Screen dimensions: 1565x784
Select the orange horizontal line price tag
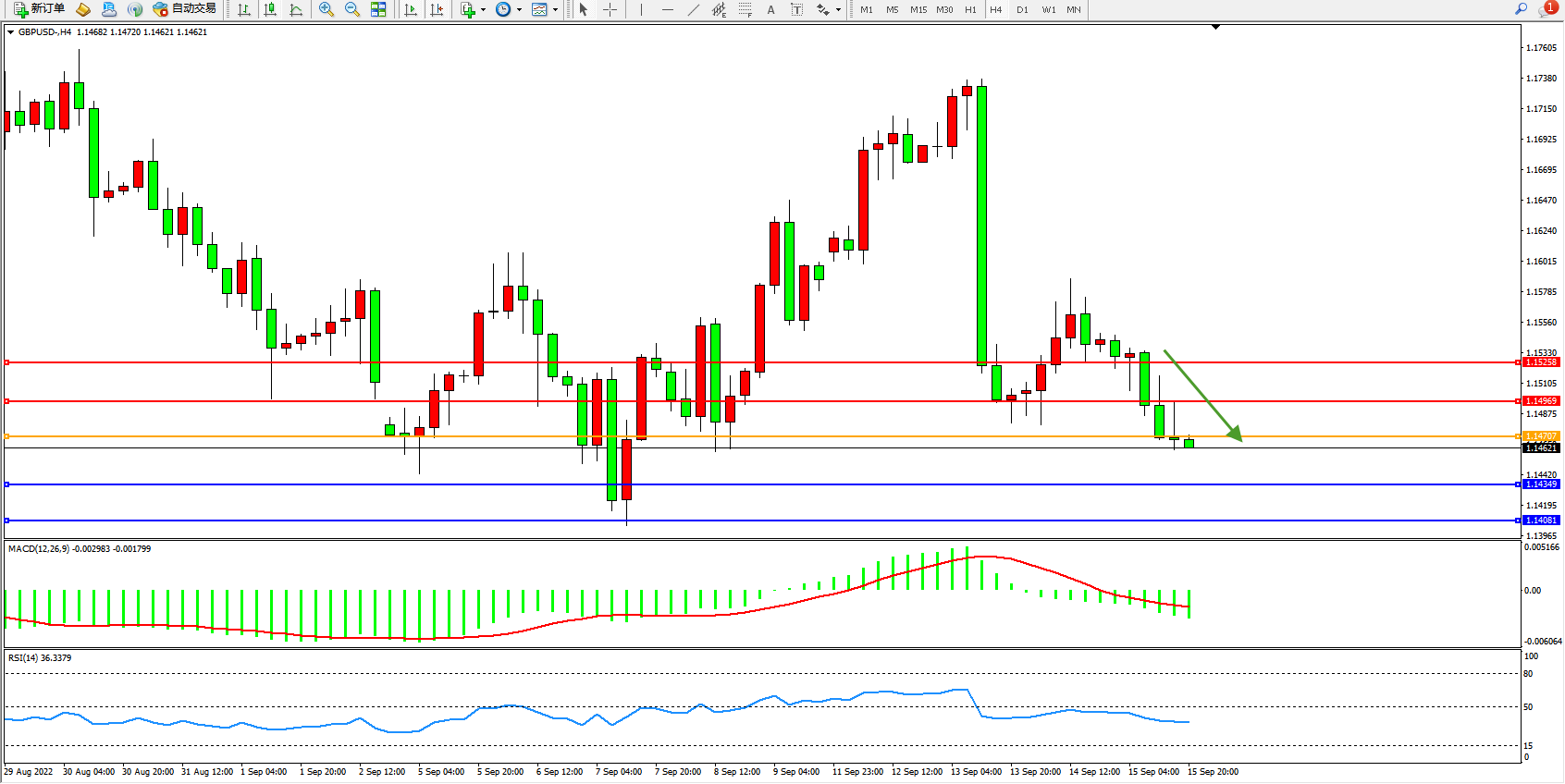[1540, 436]
